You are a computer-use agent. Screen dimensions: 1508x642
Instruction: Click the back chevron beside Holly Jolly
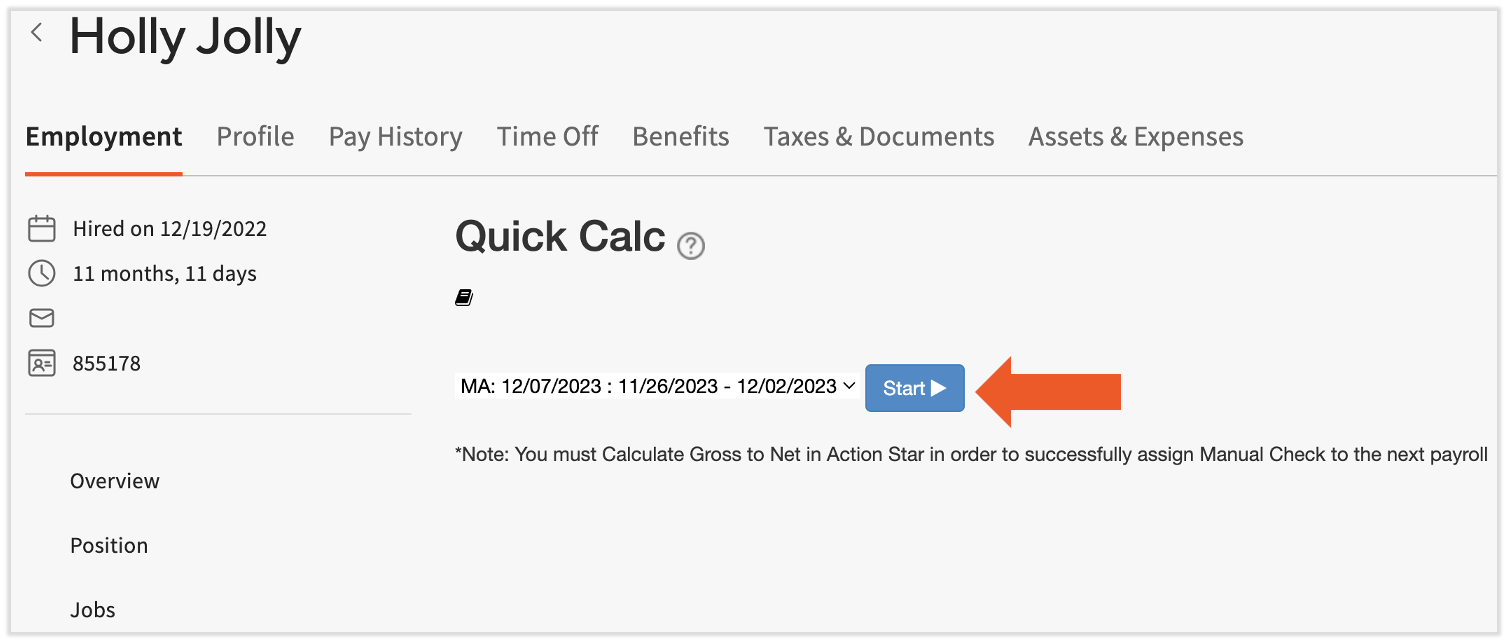tap(36, 31)
